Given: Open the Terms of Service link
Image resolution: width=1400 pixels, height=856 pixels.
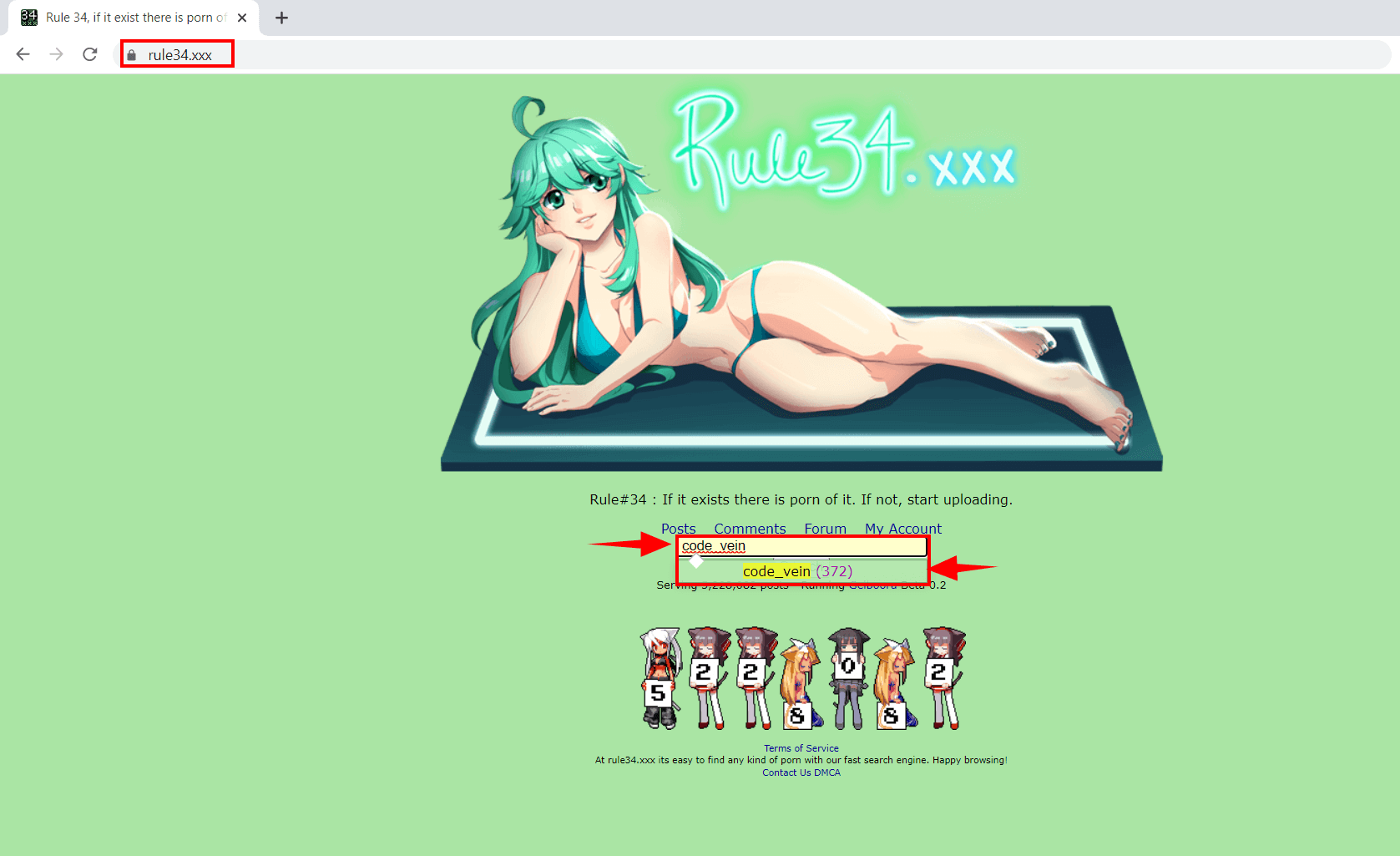Looking at the screenshot, I should click(801, 748).
